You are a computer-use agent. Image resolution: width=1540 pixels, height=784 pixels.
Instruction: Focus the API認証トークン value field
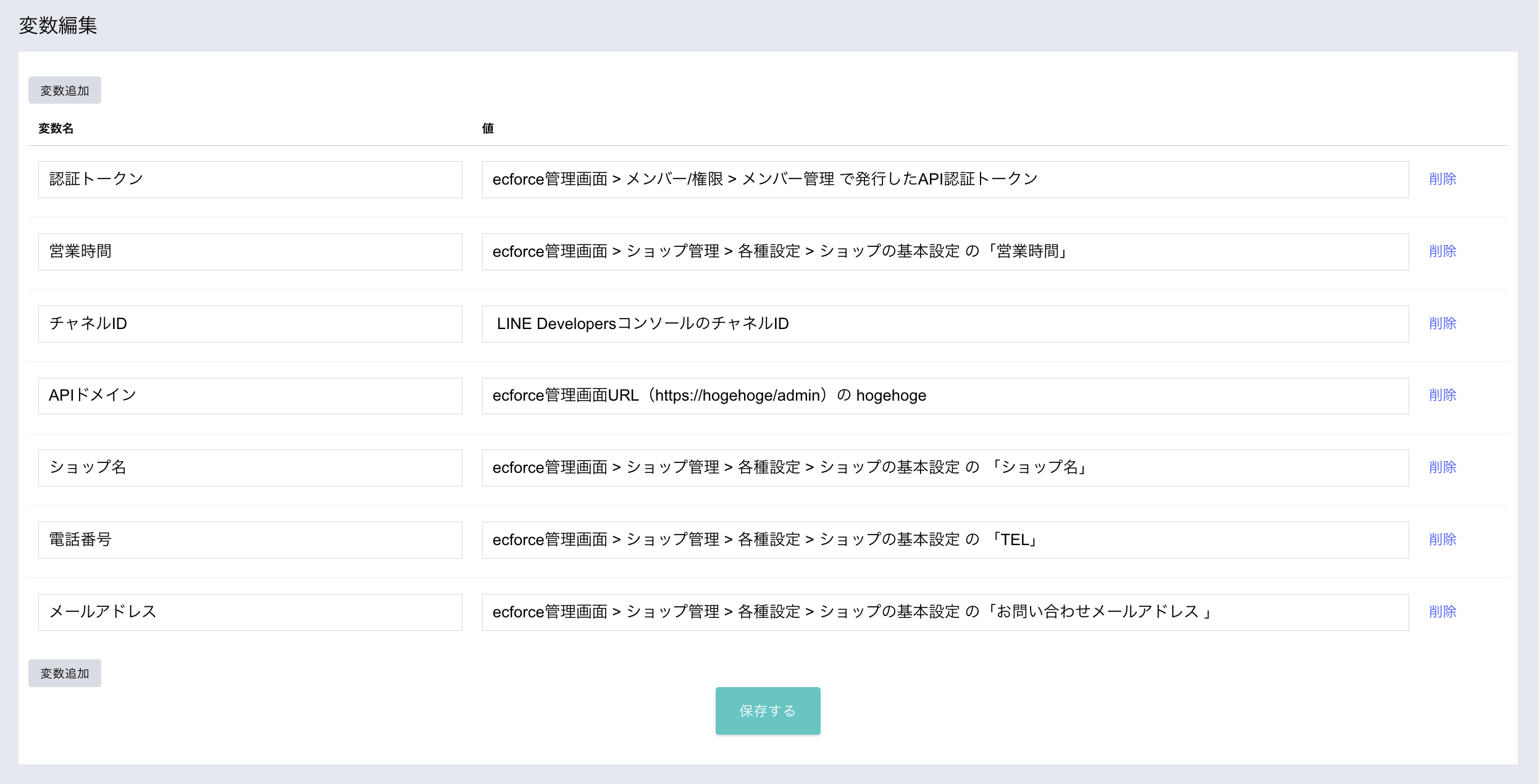pyautogui.click(x=945, y=180)
